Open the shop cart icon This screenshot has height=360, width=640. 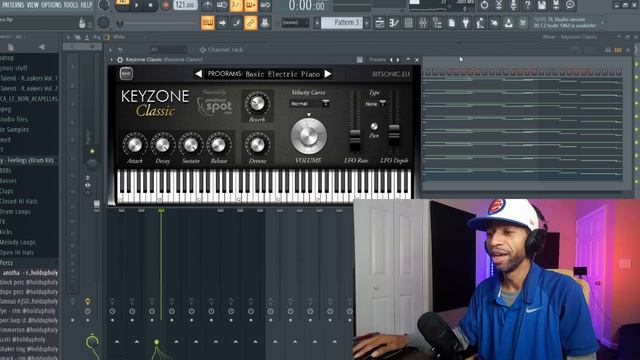523,23
